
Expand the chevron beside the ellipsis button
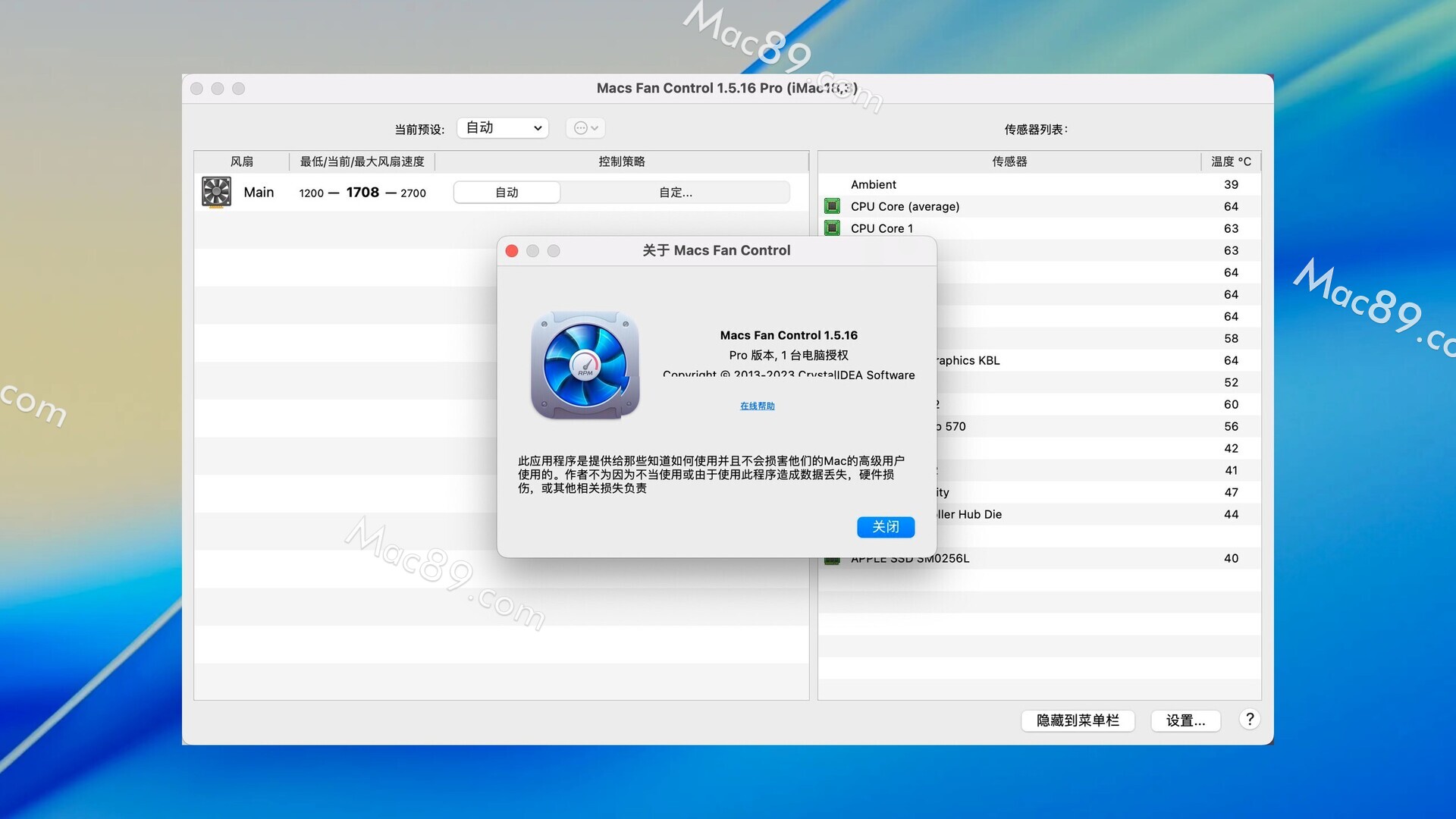click(595, 128)
